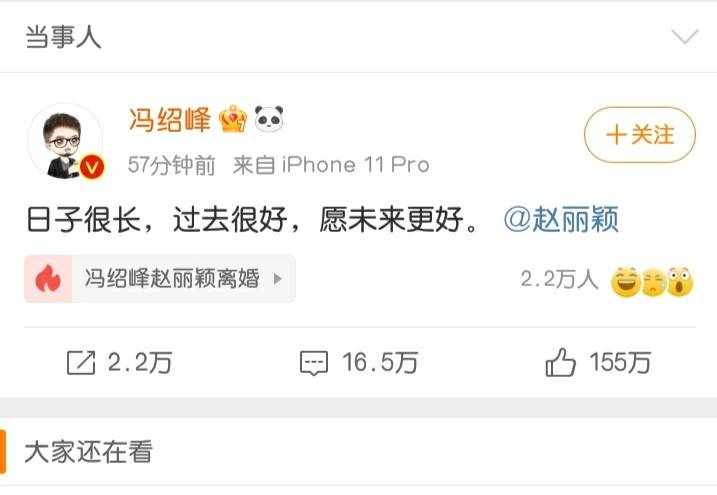
Task: Click the laughing emoji reaction
Action: (626, 282)
